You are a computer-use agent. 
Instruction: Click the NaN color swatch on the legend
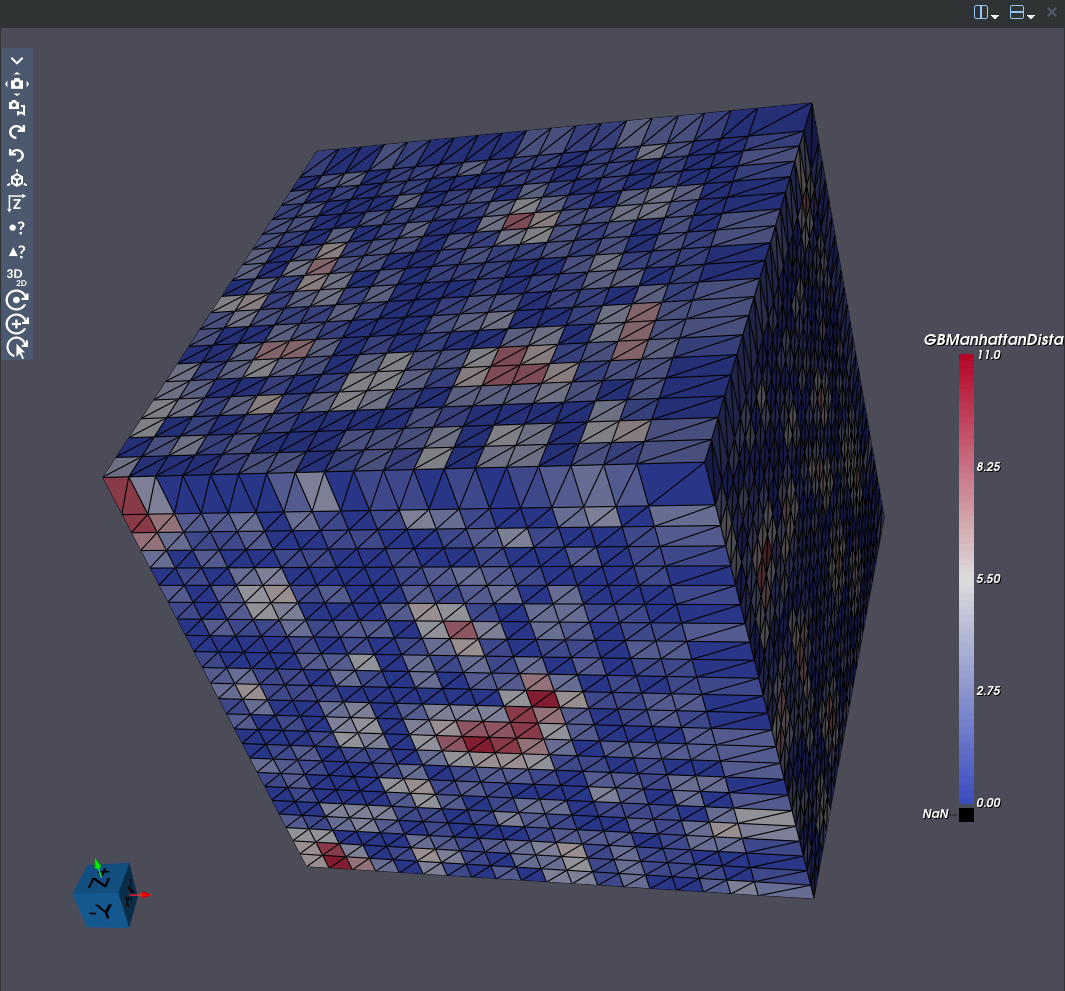click(x=965, y=814)
